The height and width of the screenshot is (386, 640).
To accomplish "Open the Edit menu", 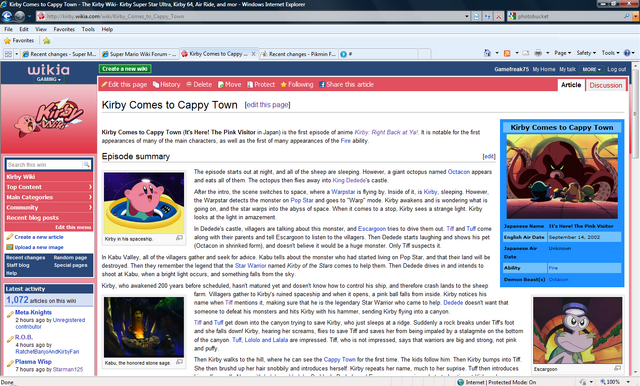I will (x=24, y=29).
